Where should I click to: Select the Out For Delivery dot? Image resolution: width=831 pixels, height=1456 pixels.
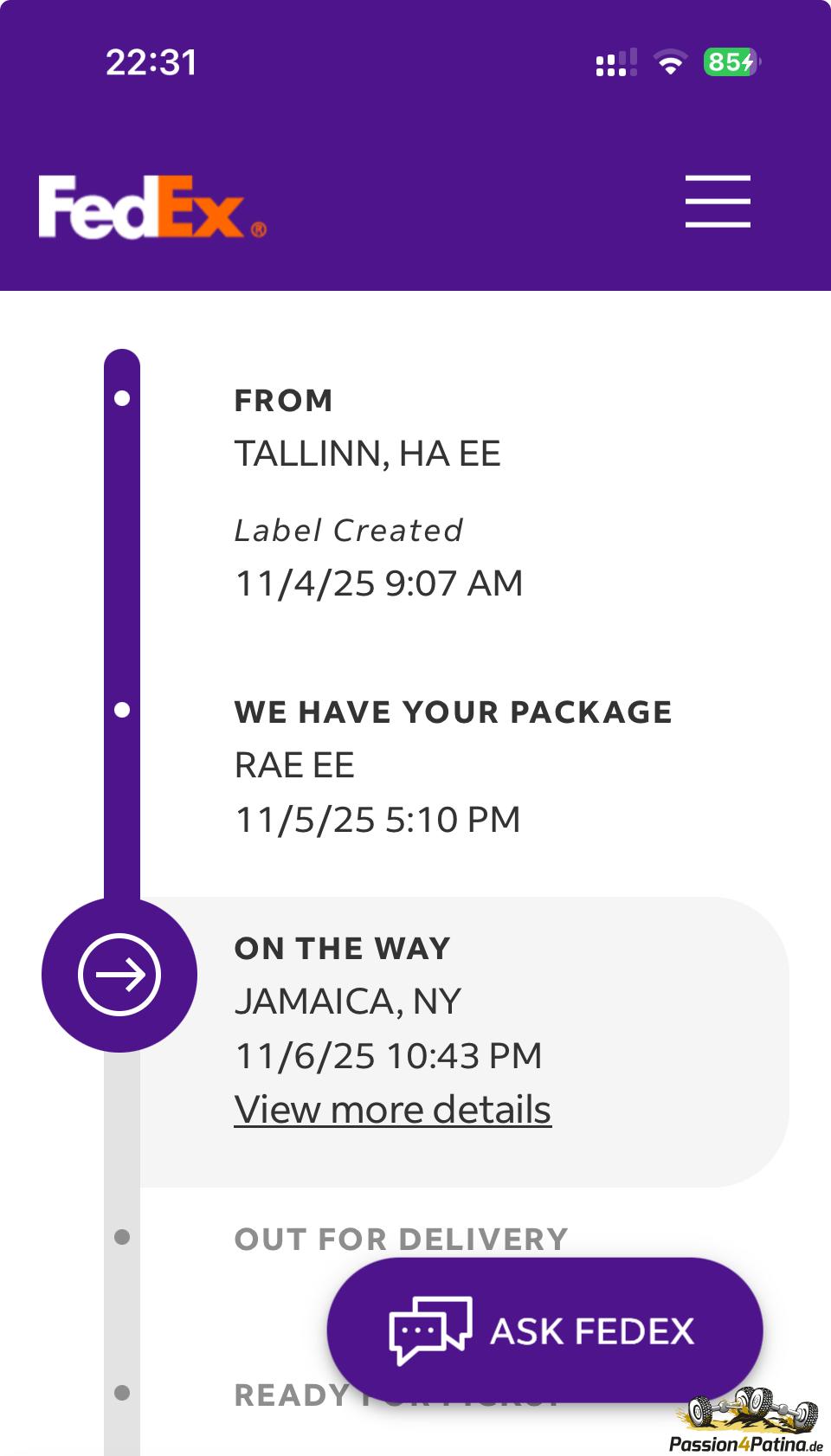[x=122, y=1237]
